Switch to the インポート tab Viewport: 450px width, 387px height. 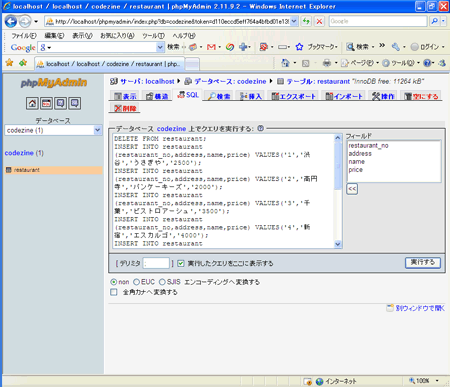click(344, 96)
